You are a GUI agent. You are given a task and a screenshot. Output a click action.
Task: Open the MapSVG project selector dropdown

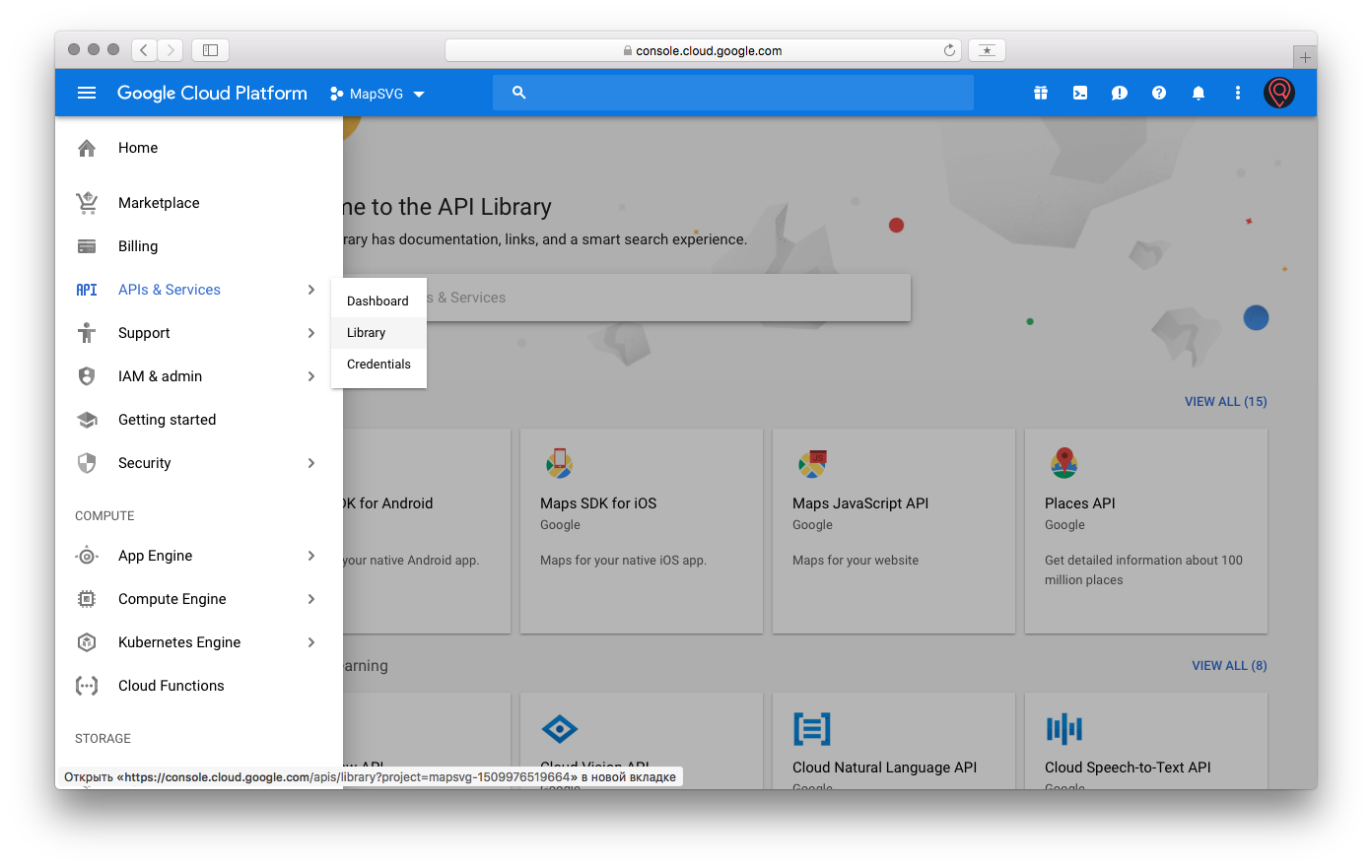(377, 94)
